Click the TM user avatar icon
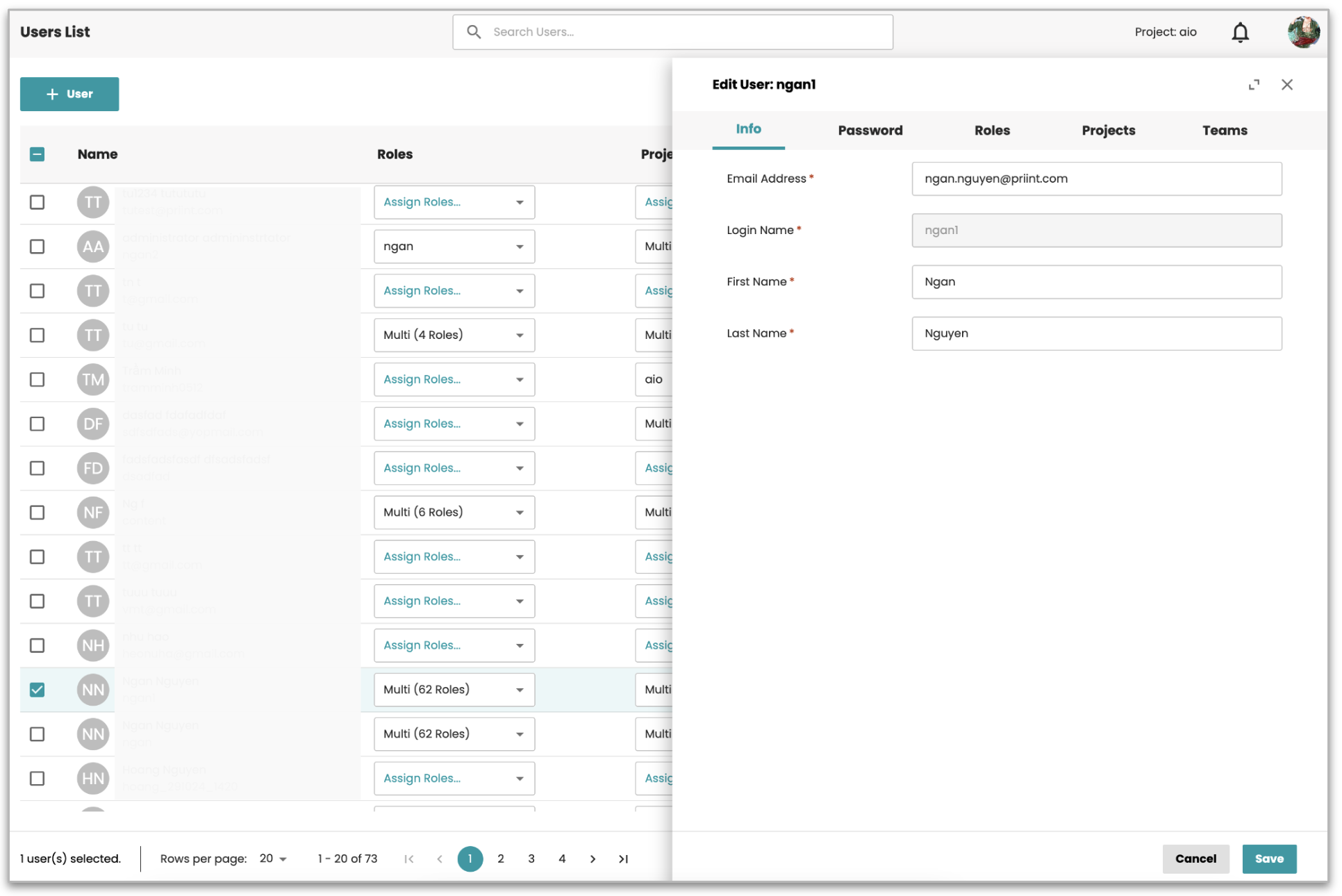 tap(93, 380)
